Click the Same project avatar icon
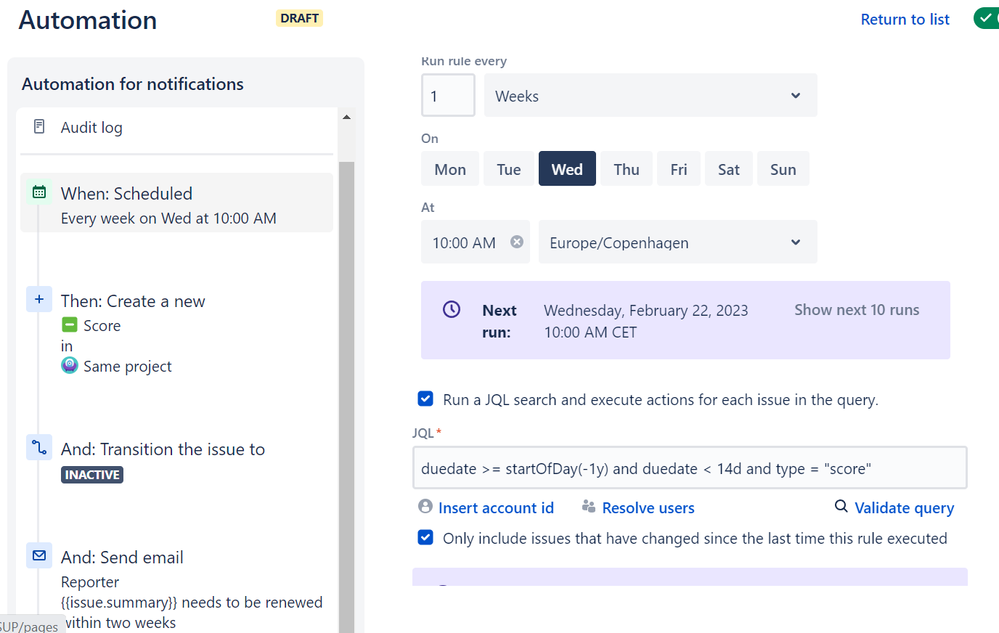Image resolution: width=999 pixels, height=633 pixels. (69, 366)
